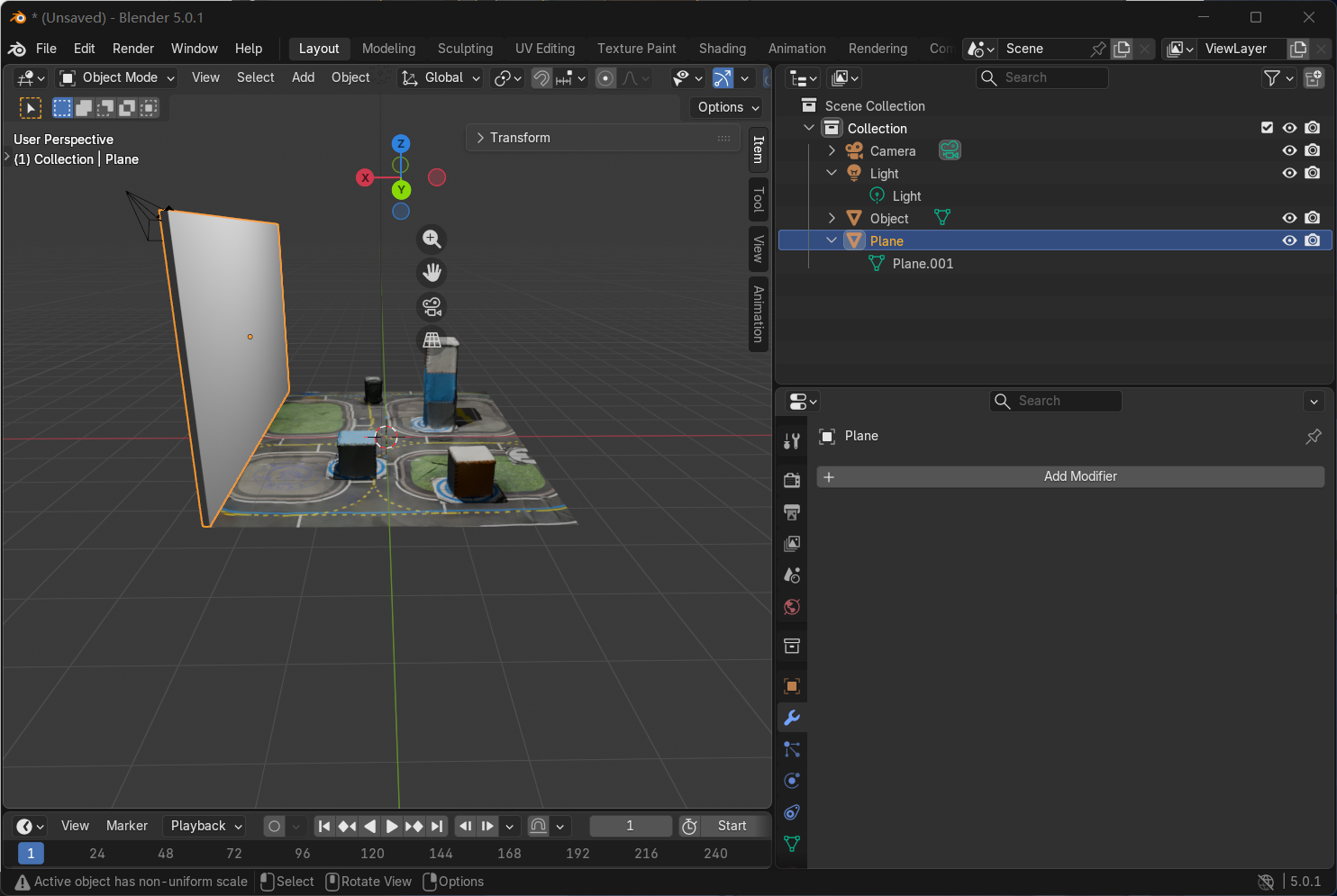The image size is (1337, 896).
Task: Click the zoom magnifier icon in viewport
Action: click(x=432, y=239)
